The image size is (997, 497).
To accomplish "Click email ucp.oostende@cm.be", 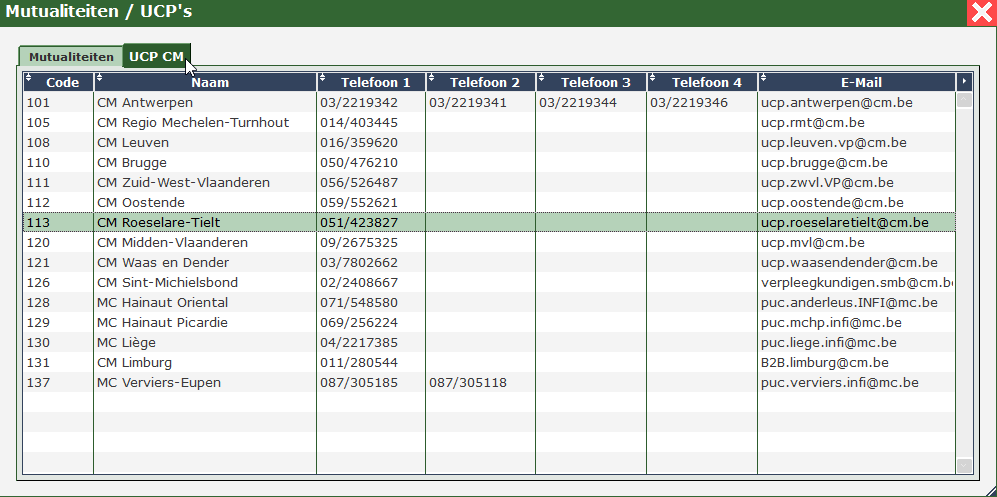I will [x=832, y=202].
